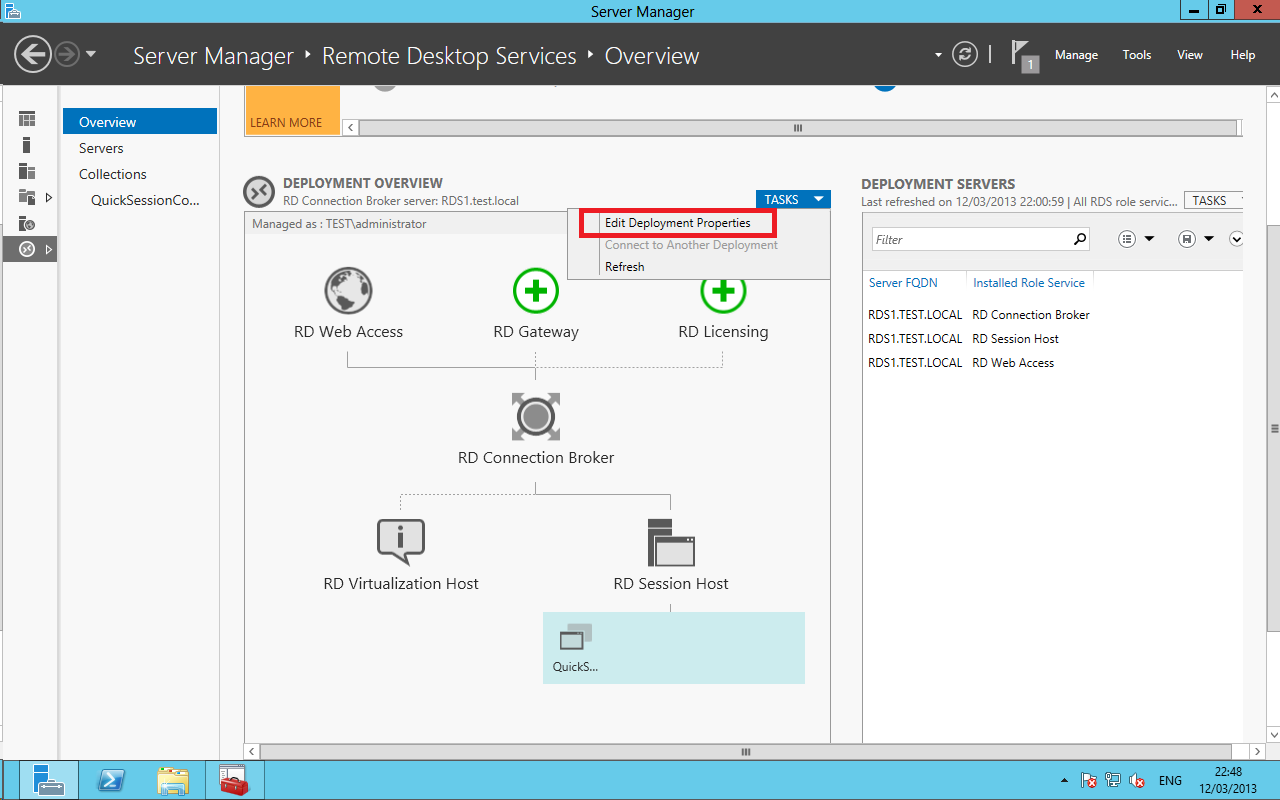
Task: Sort by Server FQDN column
Action: 903,283
